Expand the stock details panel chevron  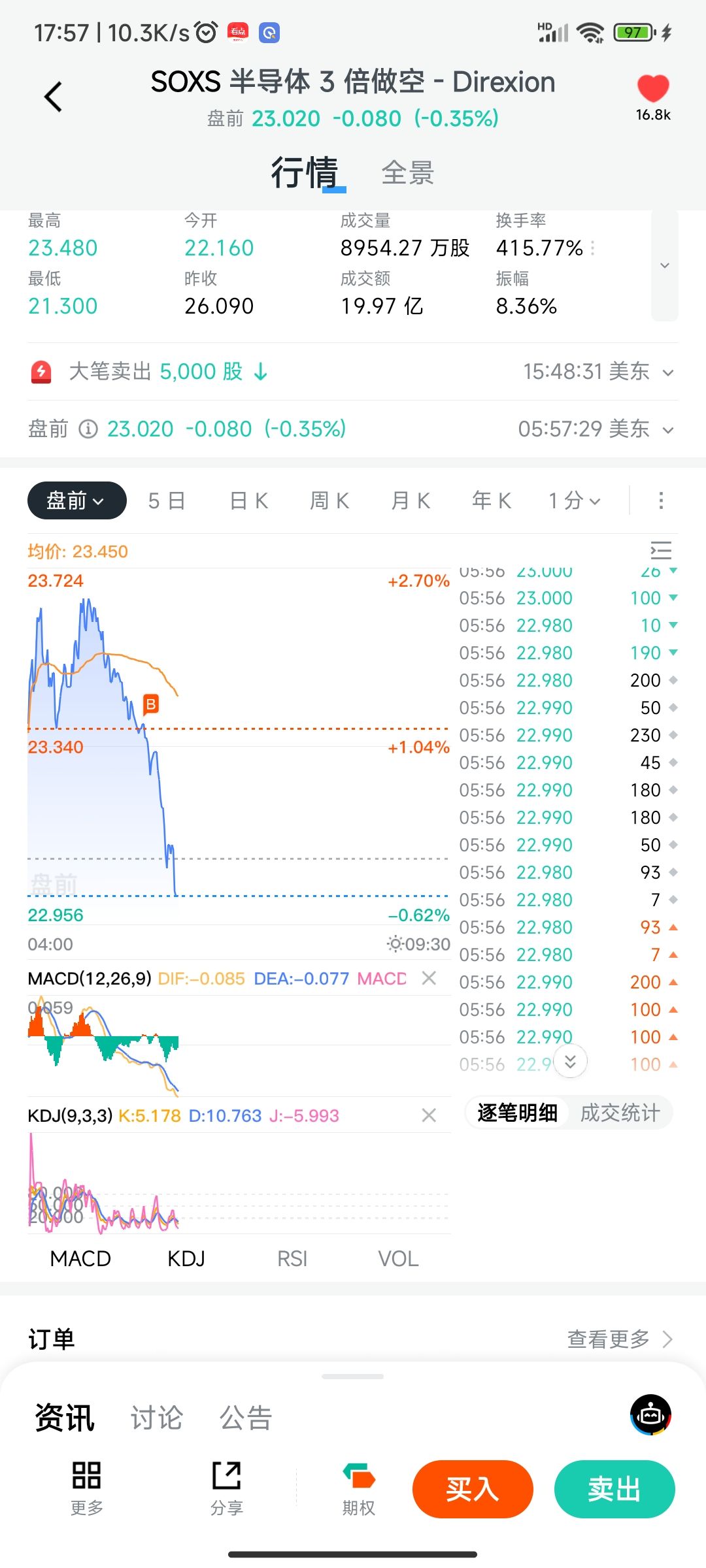pos(664,265)
